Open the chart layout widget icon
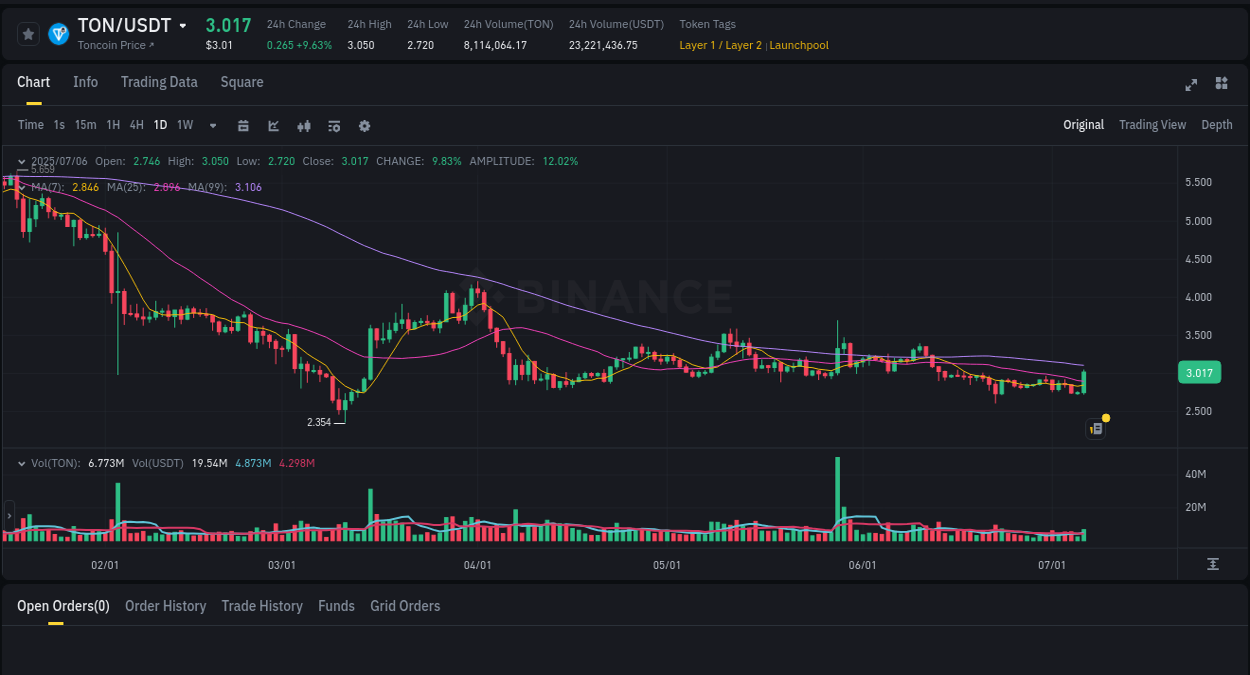 coord(1221,84)
